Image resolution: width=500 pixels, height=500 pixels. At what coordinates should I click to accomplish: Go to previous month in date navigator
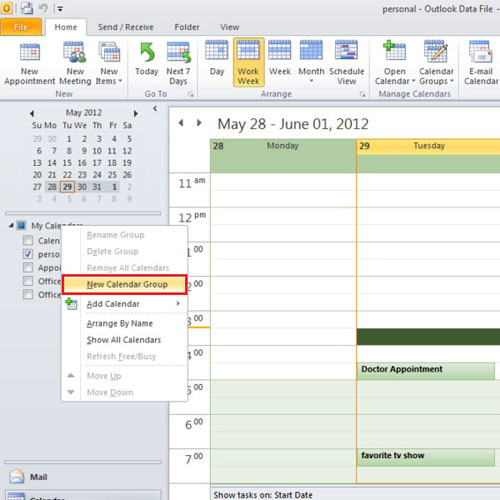pyautogui.click(x=32, y=114)
